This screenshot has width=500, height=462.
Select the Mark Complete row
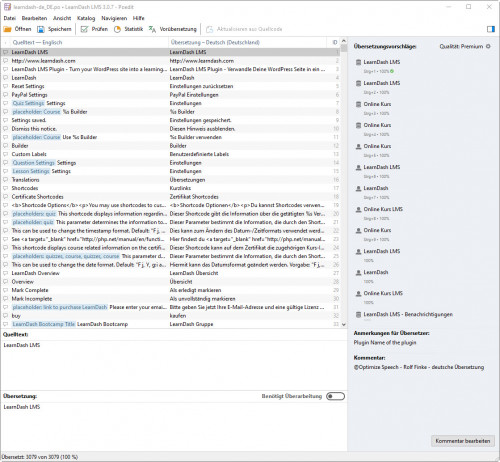pyautogui.click(x=170, y=290)
